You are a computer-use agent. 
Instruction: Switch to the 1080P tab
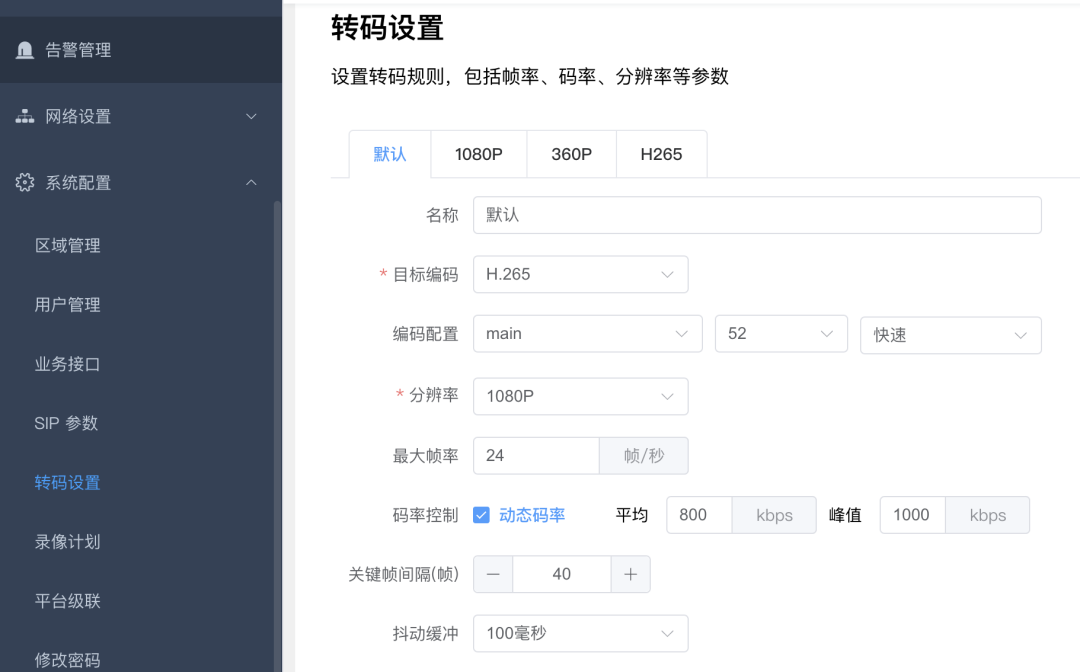(x=478, y=153)
